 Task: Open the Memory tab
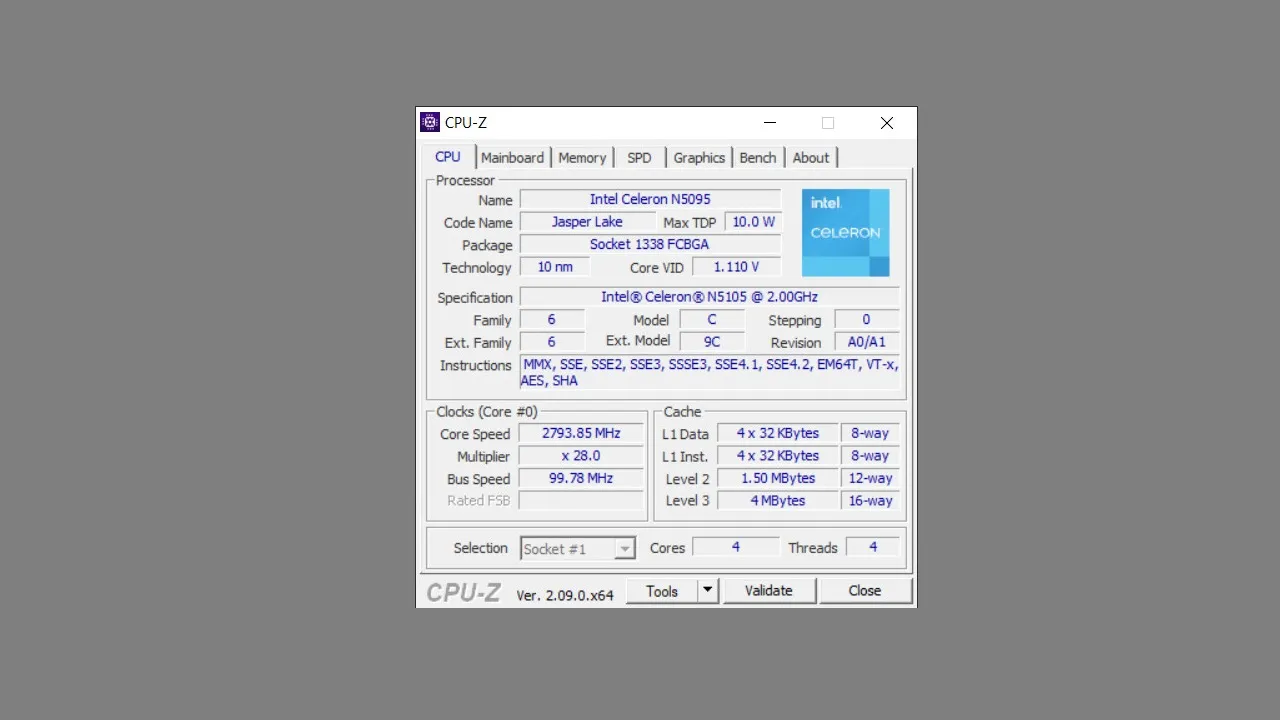point(582,157)
